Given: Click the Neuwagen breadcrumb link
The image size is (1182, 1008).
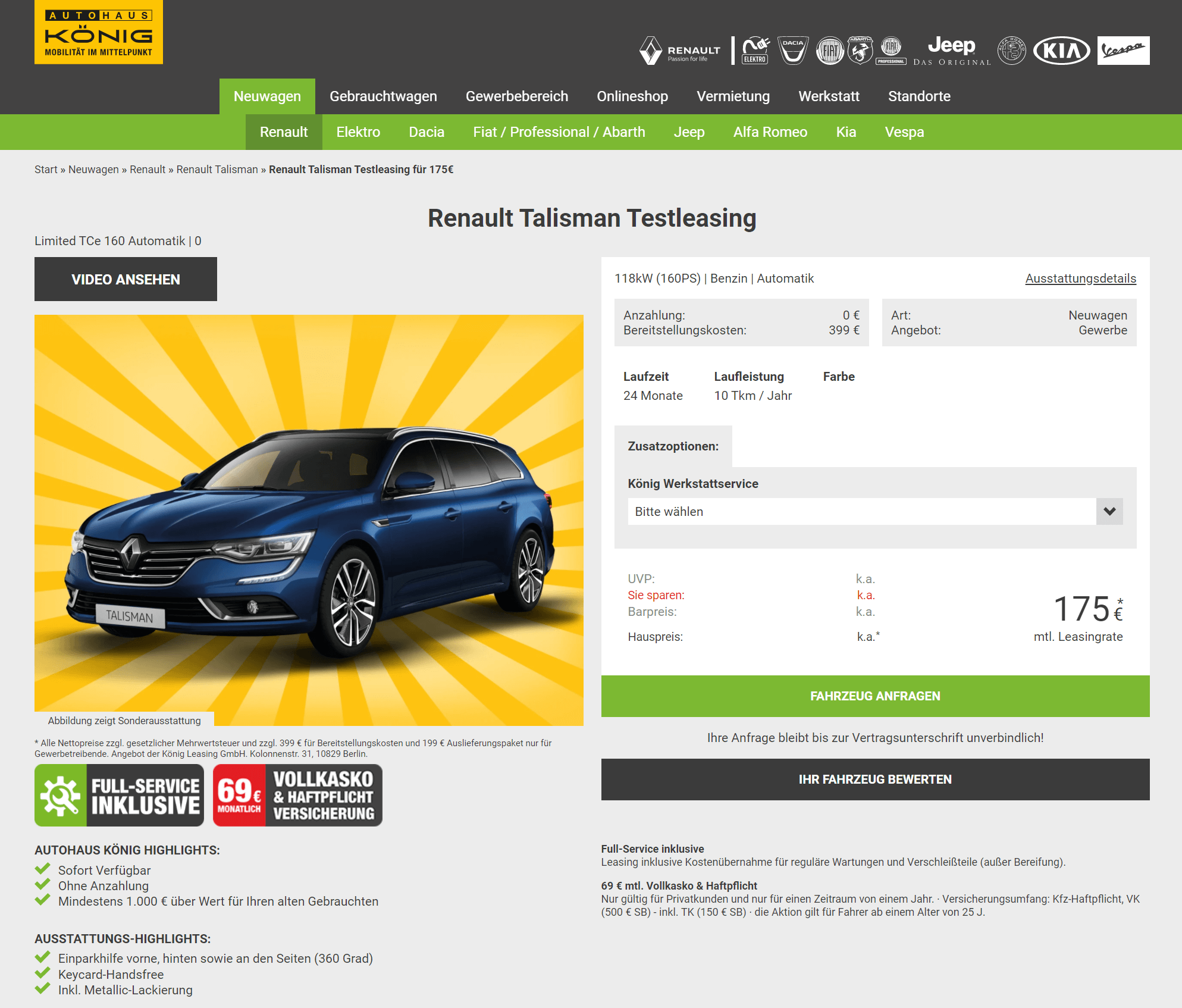Looking at the screenshot, I should 93,170.
